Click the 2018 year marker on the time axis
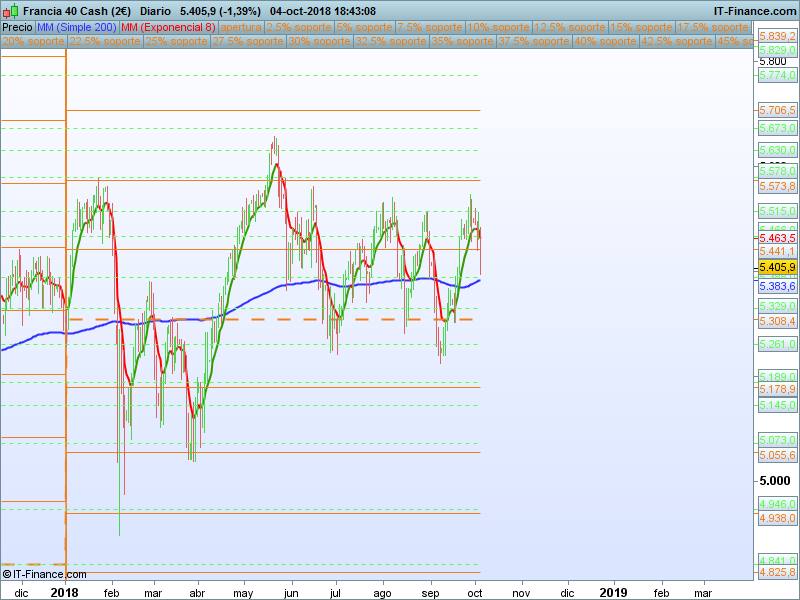The image size is (800, 600). coord(65,592)
